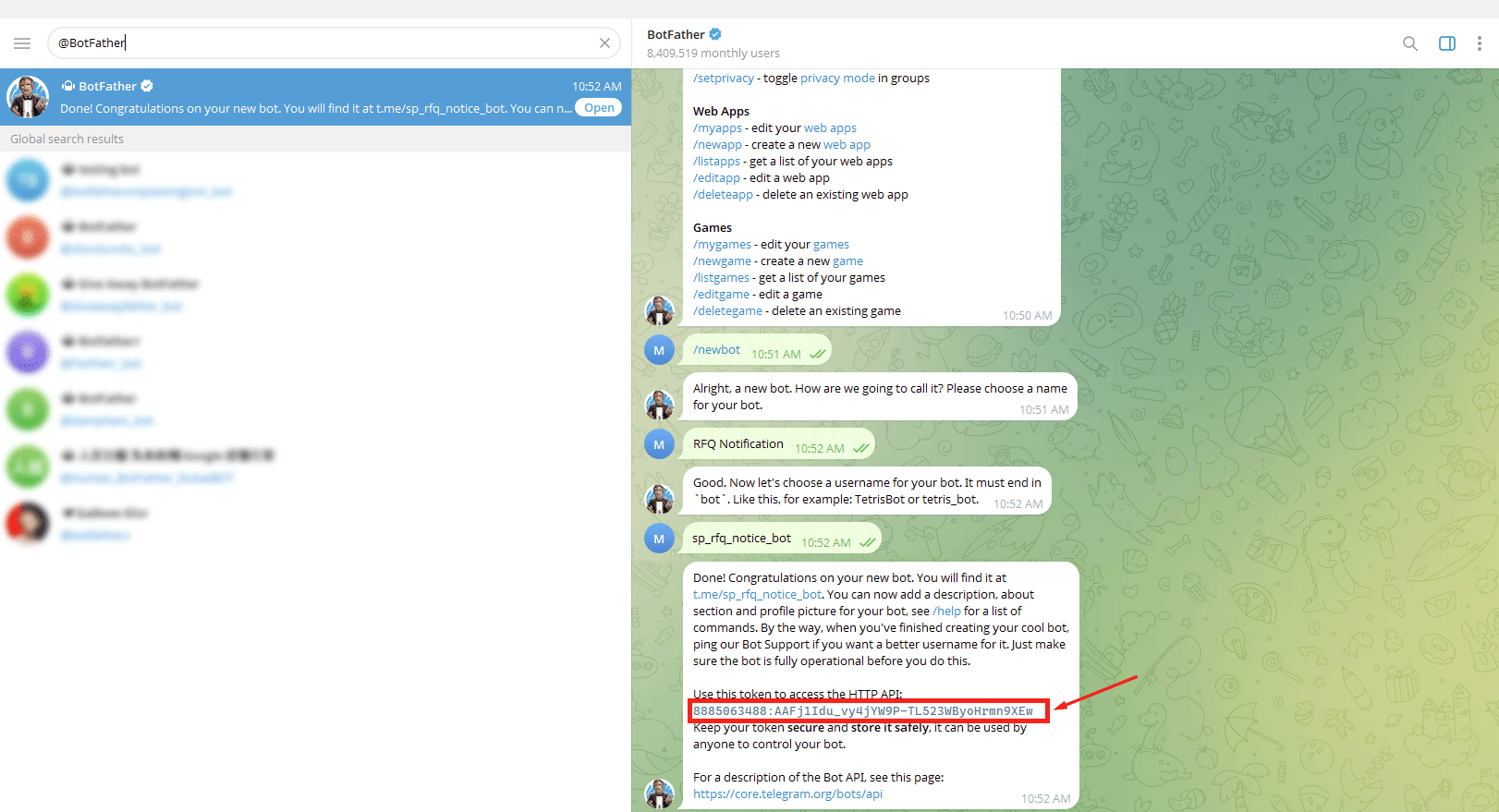Open the BotFather chat result row

tap(315, 97)
